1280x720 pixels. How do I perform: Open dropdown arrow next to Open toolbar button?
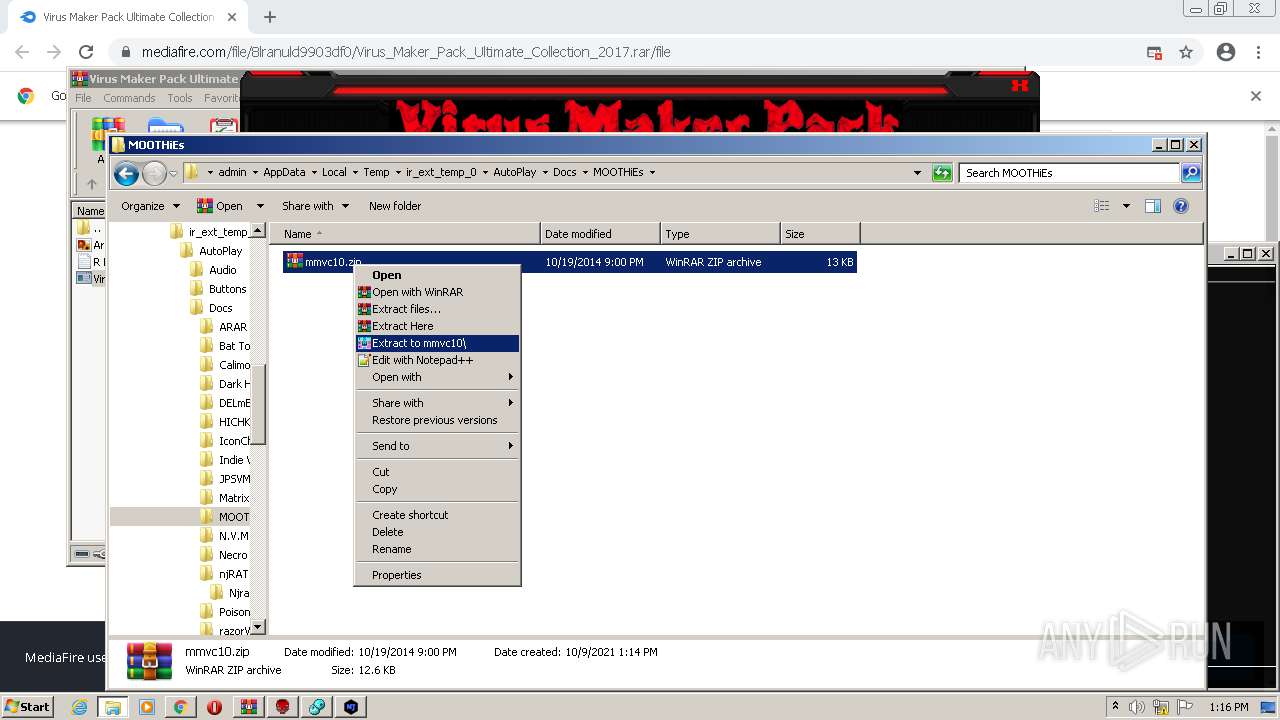[x=260, y=206]
